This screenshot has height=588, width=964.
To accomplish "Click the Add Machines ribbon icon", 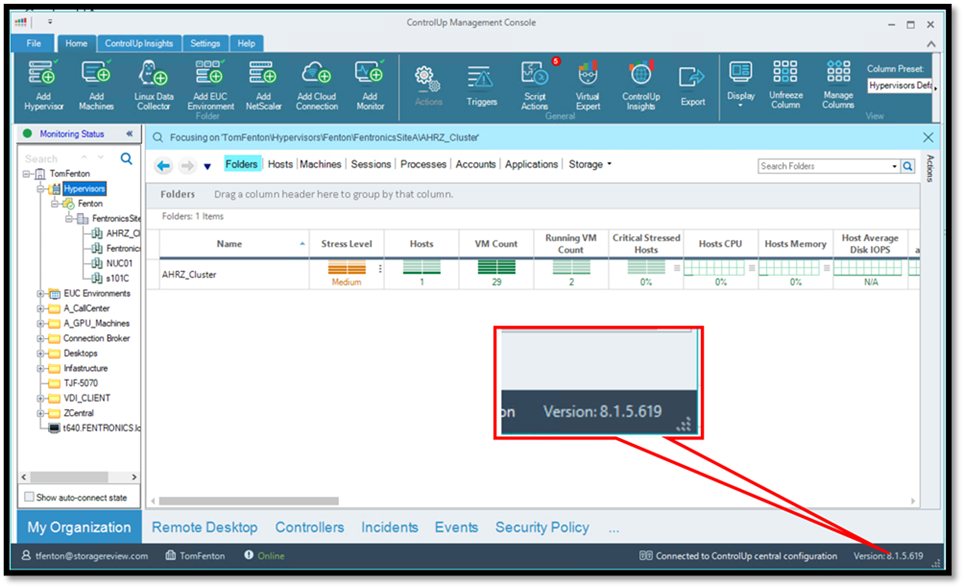I will click(96, 85).
